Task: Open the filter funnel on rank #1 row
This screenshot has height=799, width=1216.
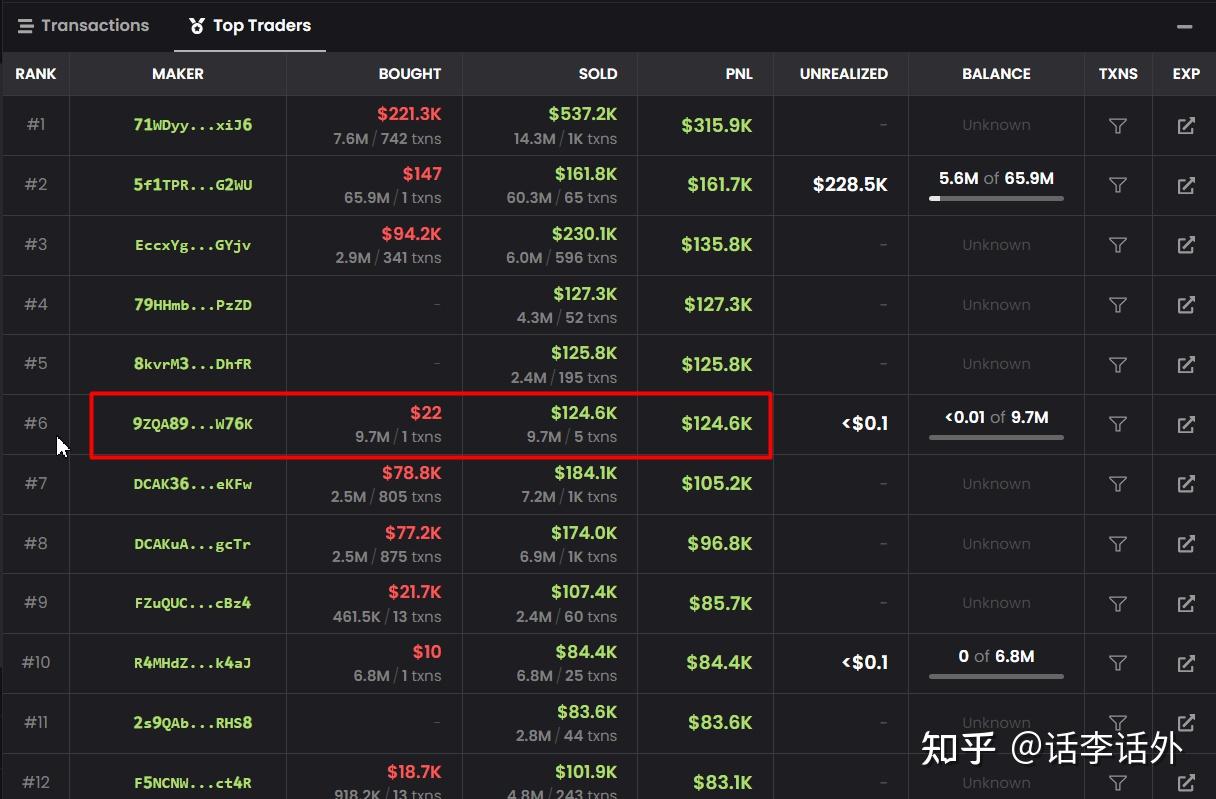Action: tap(1118, 125)
